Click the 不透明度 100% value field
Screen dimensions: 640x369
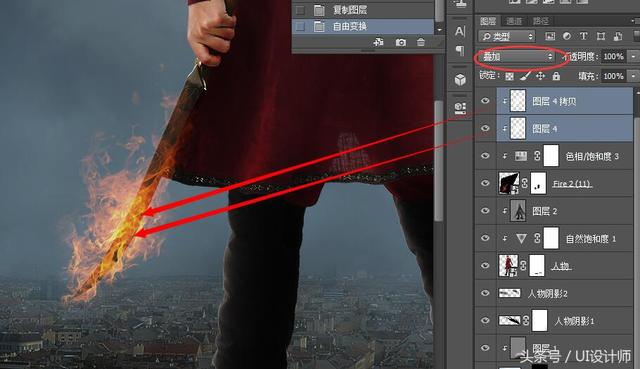click(613, 56)
